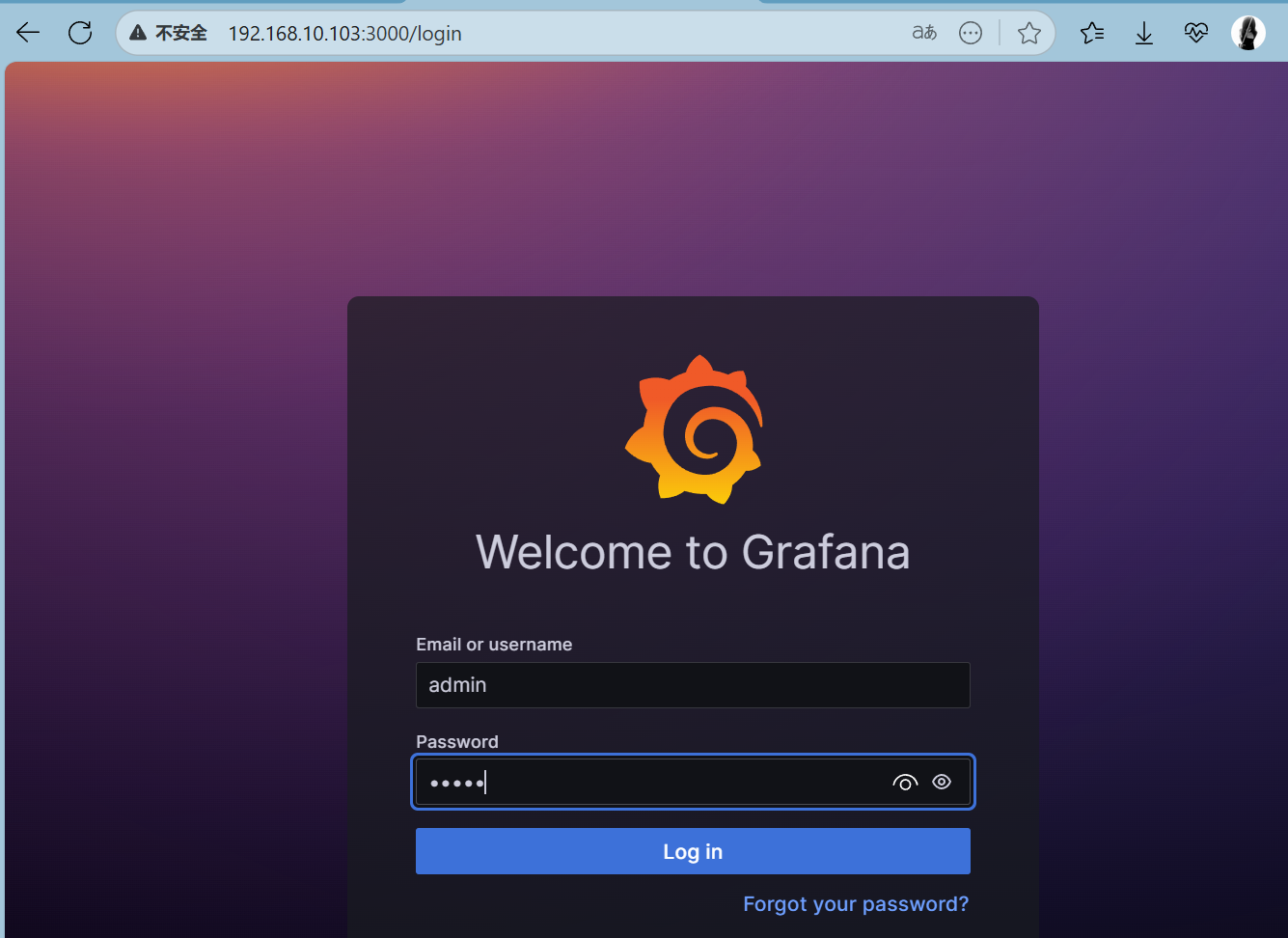Open the address bar more-options ellipsis icon
Image resolution: width=1288 pixels, height=938 pixels.
pyautogui.click(x=971, y=33)
